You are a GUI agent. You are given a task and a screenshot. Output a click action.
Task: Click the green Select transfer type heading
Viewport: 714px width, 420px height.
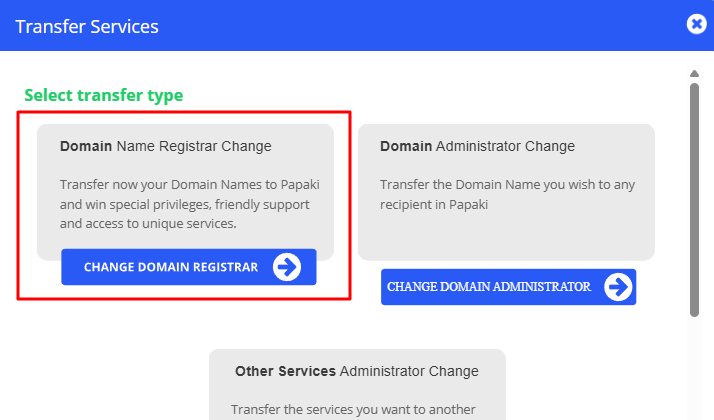point(104,96)
